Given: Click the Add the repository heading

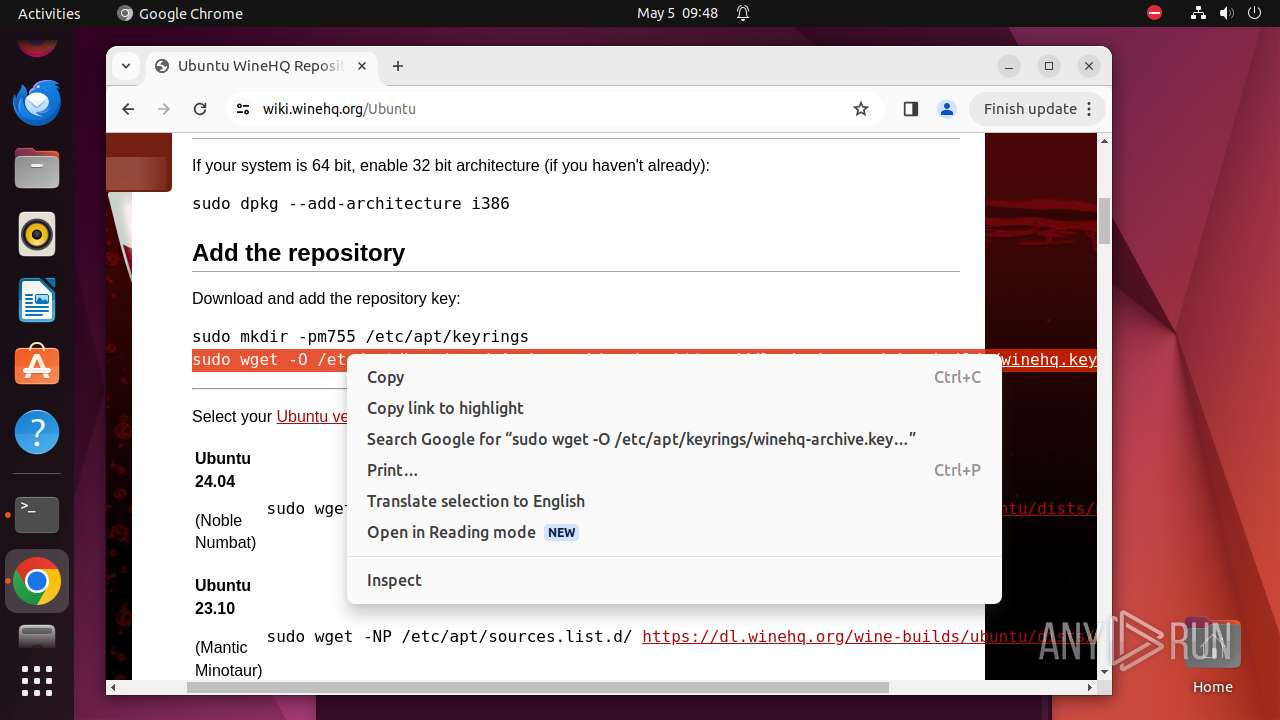Looking at the screenshot, I should pos(298,253).
